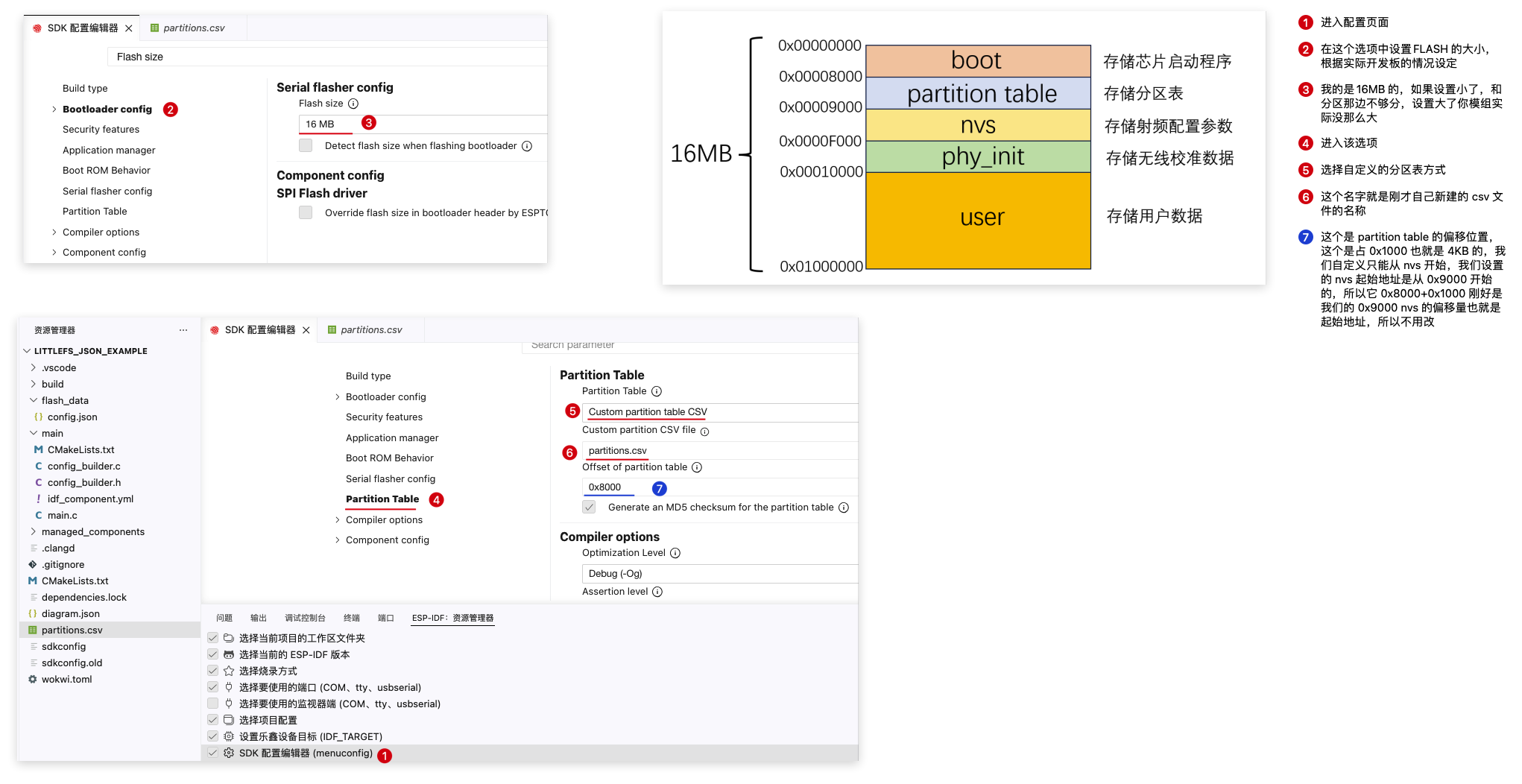
Task: Collapse LITTLEFS_JSON_EXAMPLE root folder
Action: click(27, 351)
